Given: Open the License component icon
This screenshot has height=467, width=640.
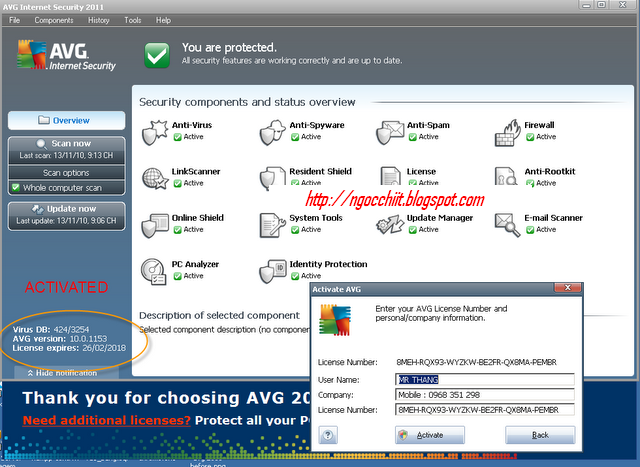Looking at the screenshot, I should point(391,176).
